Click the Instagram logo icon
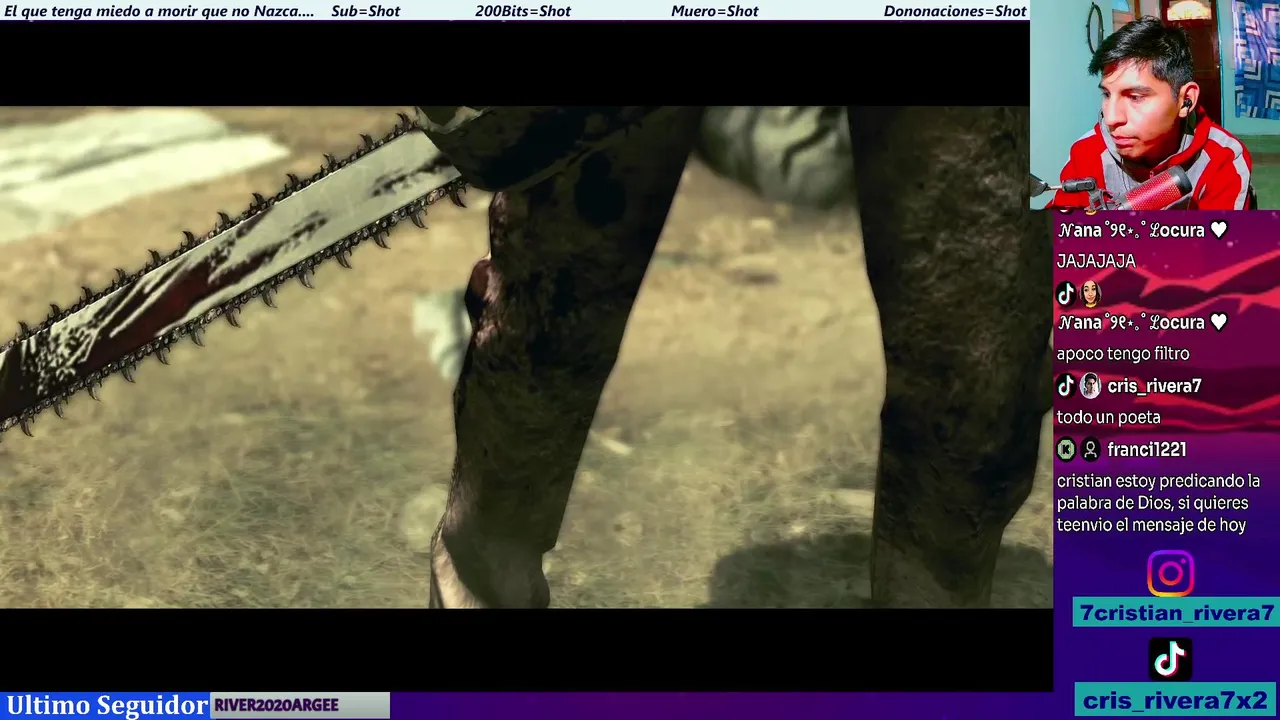Viewport: 1280px width, 720px height. click(x=1170, y=574)
